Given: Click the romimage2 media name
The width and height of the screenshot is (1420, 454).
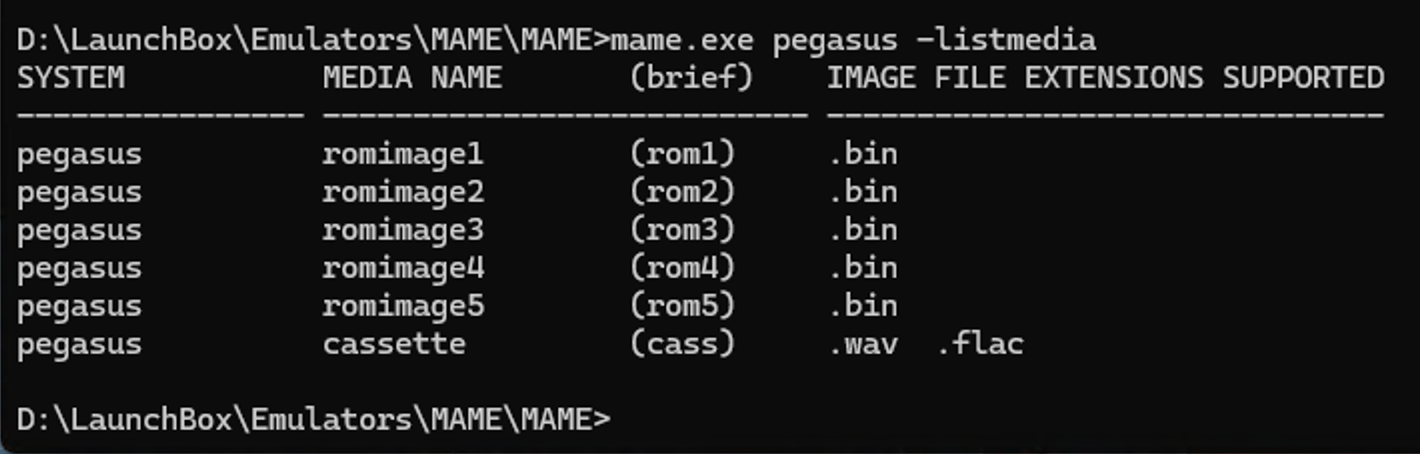Looking at the screenshot, I should [403, 192].
